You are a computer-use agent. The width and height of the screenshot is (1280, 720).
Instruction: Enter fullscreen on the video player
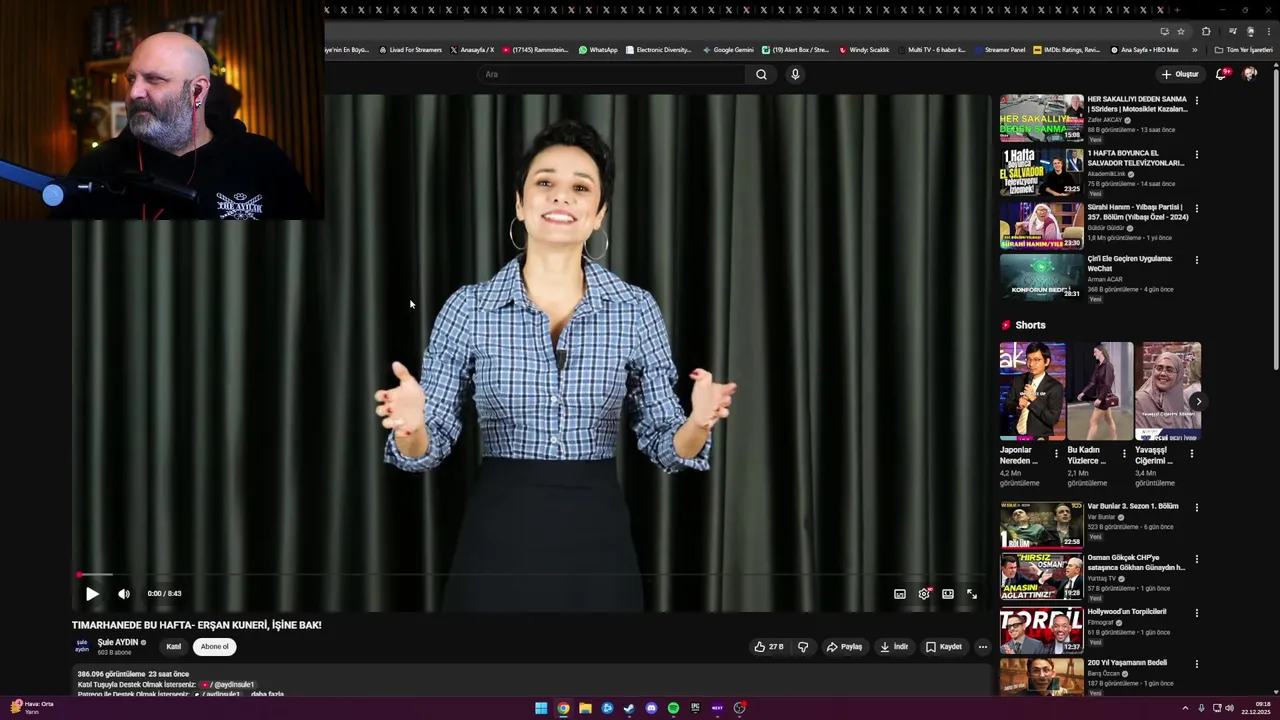click(972, 594)
